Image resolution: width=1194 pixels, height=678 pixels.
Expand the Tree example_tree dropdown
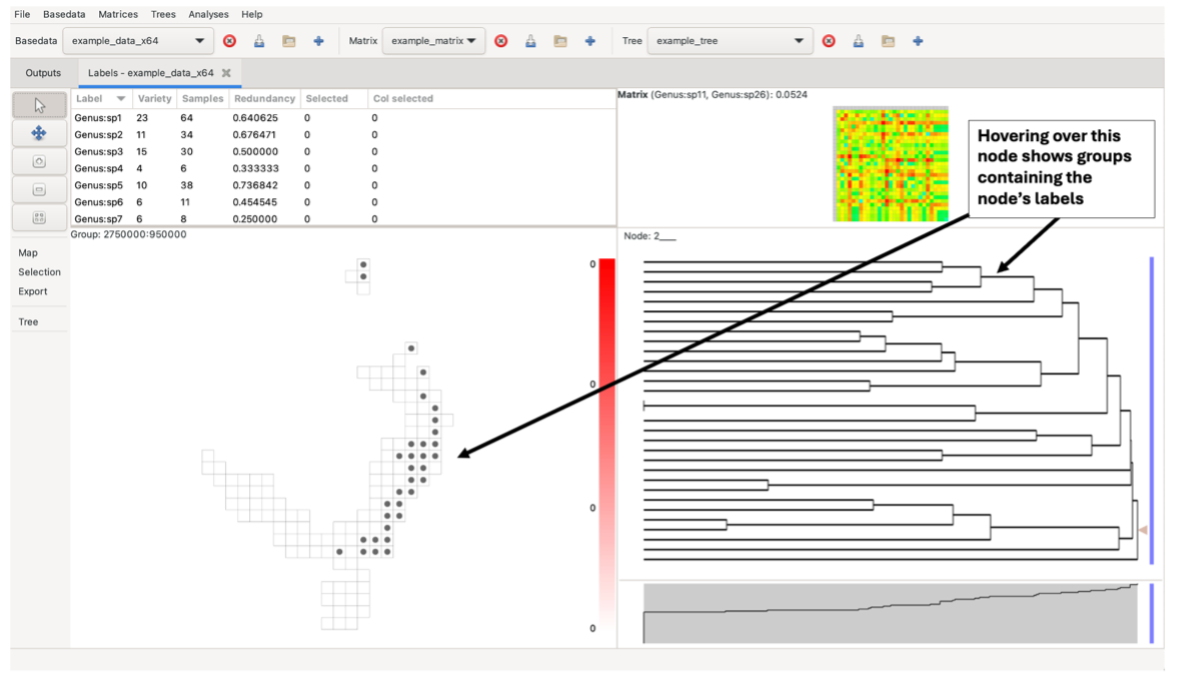pyautogui.click(x=728, y=41)
